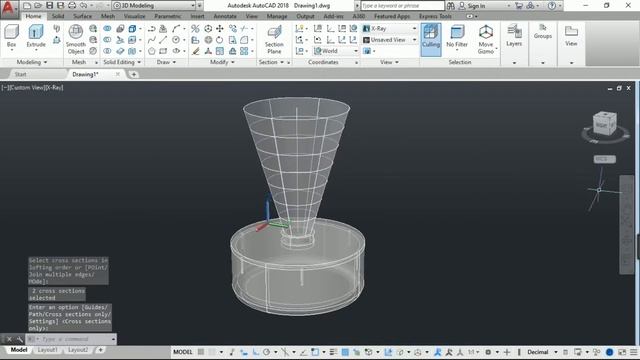Open the Layers panel
Screen dimensions: 640x360
[514, 36]
